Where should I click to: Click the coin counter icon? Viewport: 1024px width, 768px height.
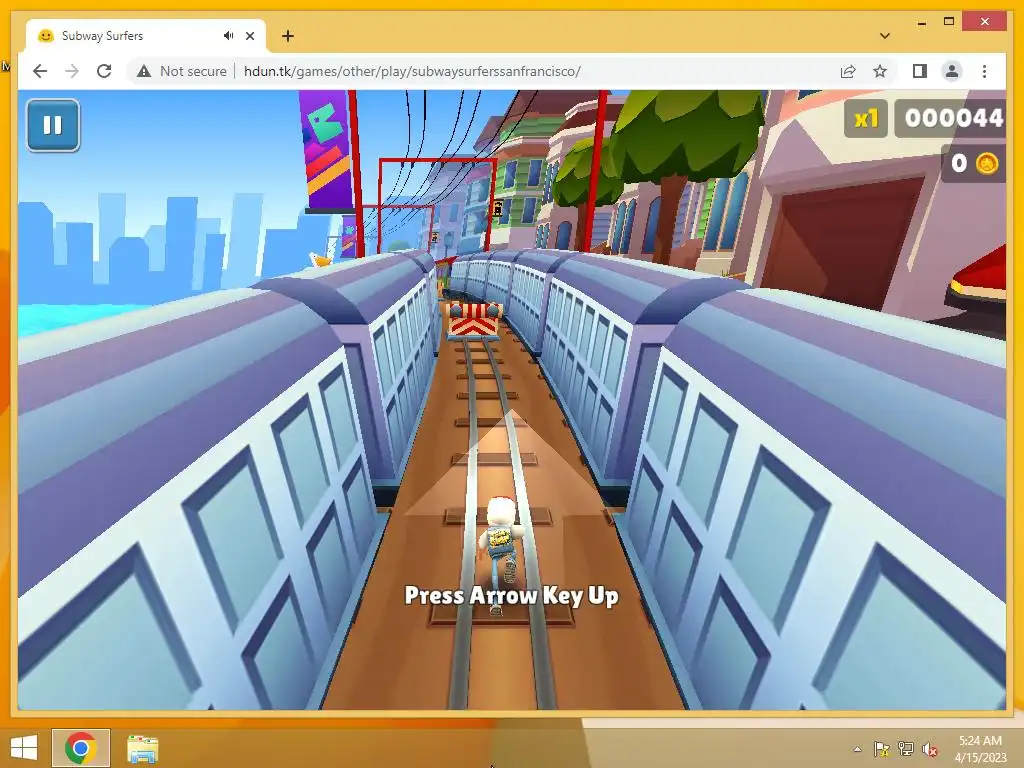pos(987,163)
